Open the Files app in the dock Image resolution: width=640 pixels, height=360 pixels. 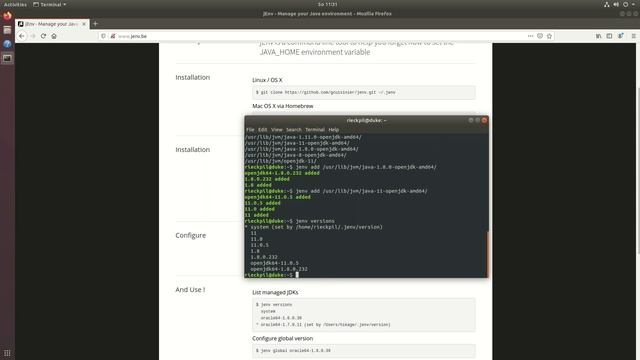point(7,30)
